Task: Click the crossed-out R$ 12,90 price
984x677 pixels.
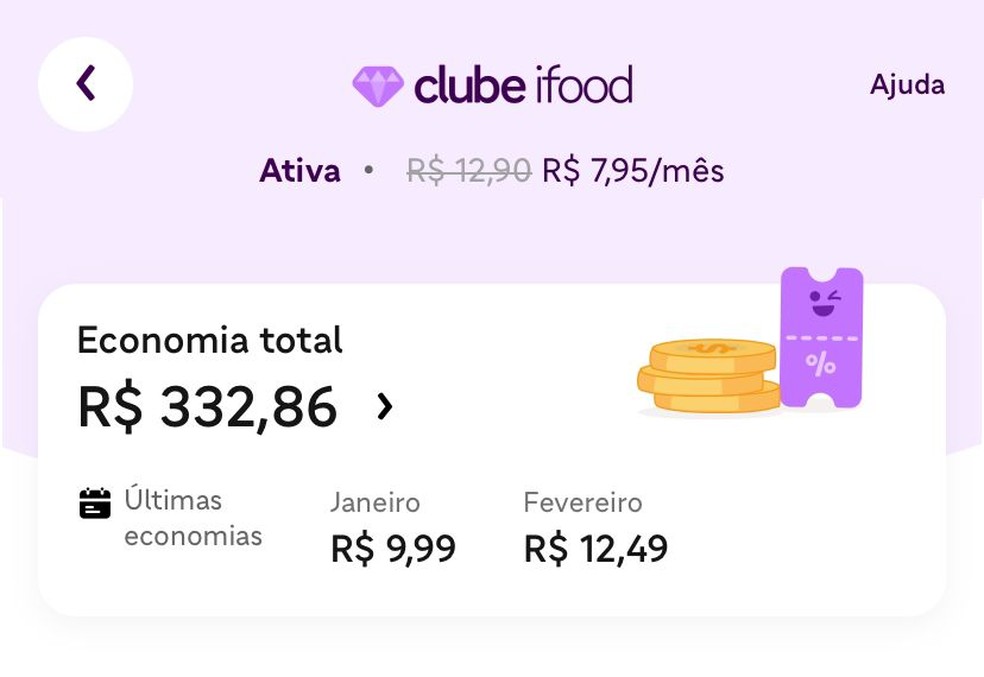Action: pyautogui.click(x=468, y=171)
